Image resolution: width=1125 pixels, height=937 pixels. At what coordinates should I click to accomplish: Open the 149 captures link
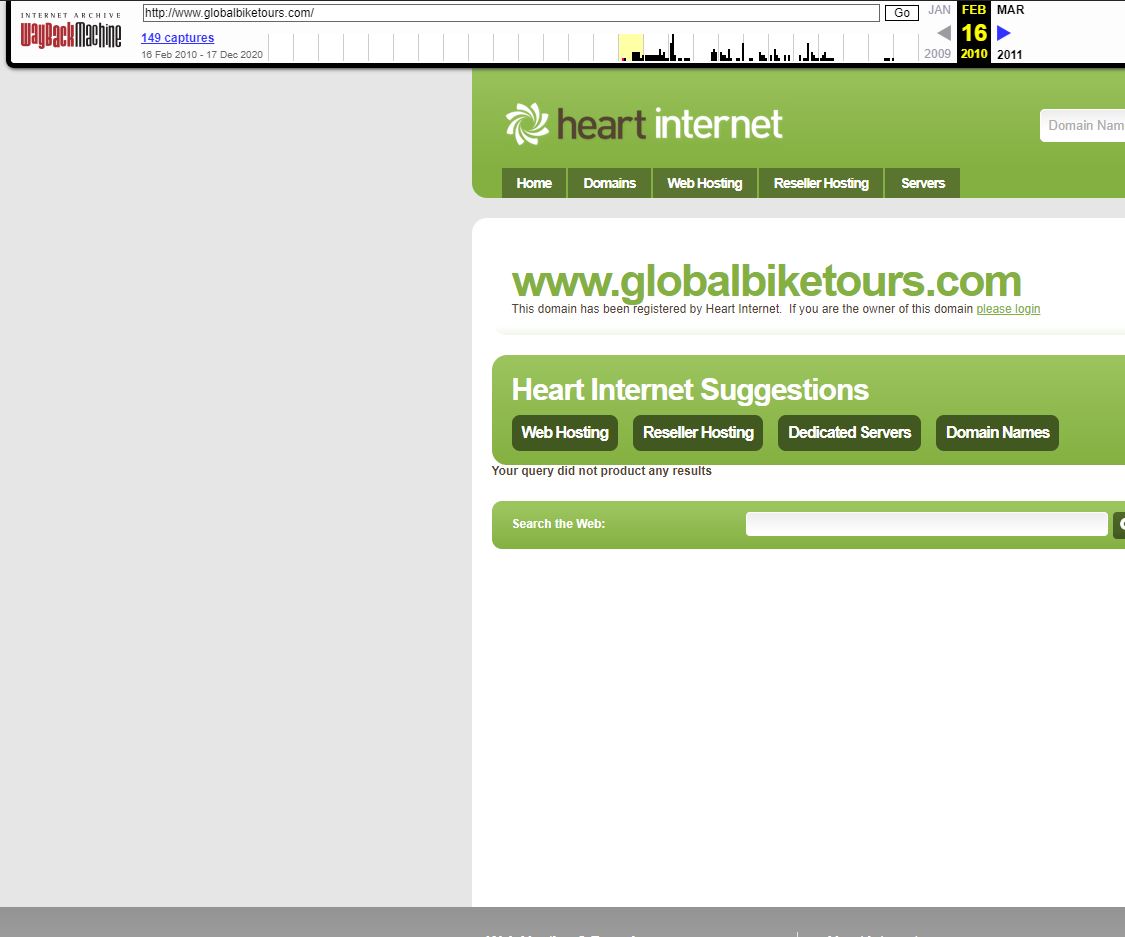coord(177,38)
